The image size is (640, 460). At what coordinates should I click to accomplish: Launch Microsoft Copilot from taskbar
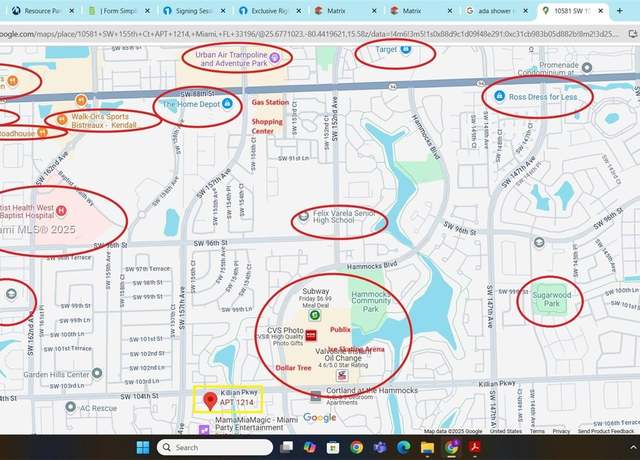310,447
